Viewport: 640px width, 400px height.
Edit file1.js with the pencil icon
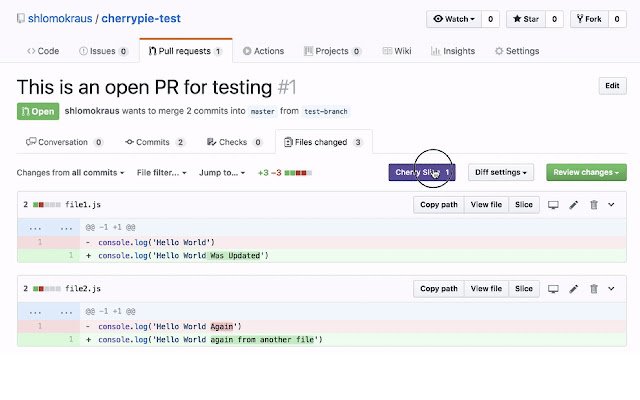pos(573,204)
